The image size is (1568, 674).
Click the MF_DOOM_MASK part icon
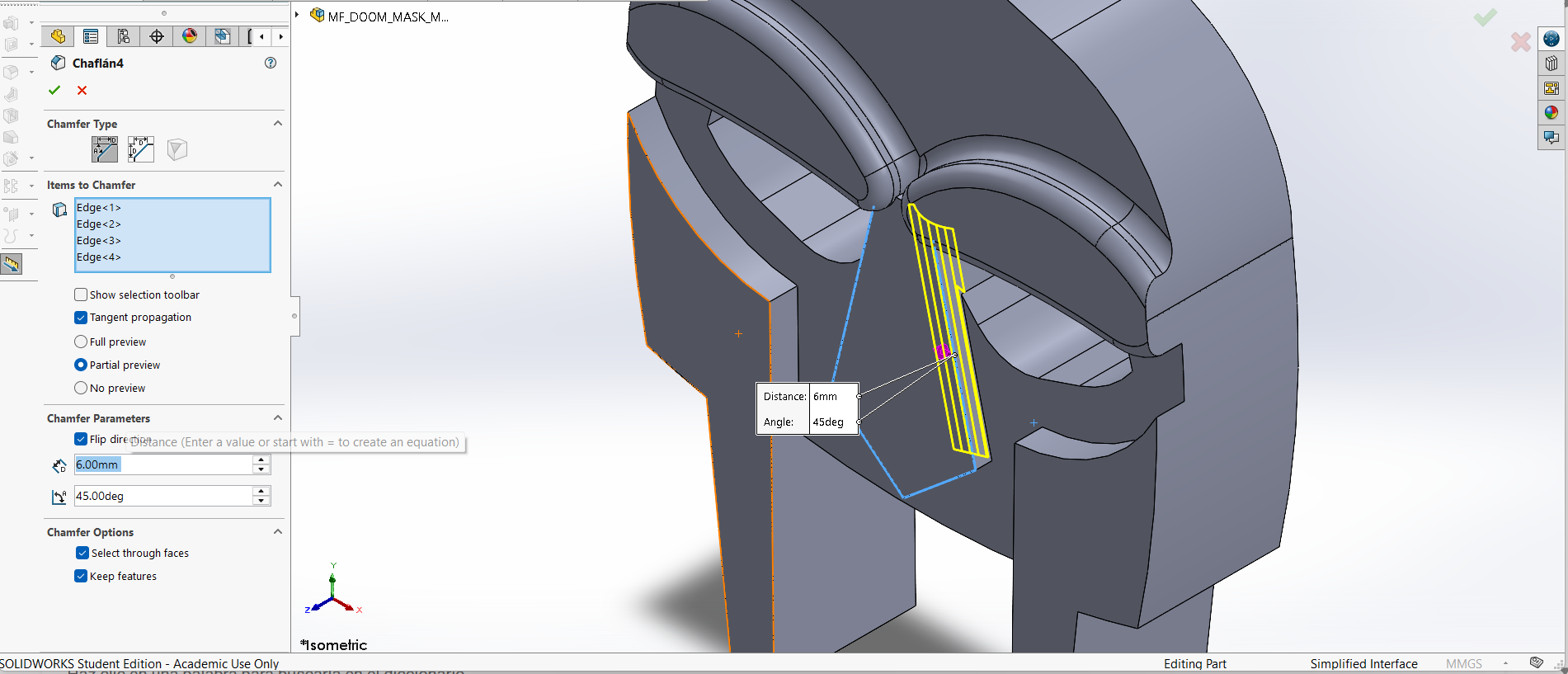[x=318, y=15]
